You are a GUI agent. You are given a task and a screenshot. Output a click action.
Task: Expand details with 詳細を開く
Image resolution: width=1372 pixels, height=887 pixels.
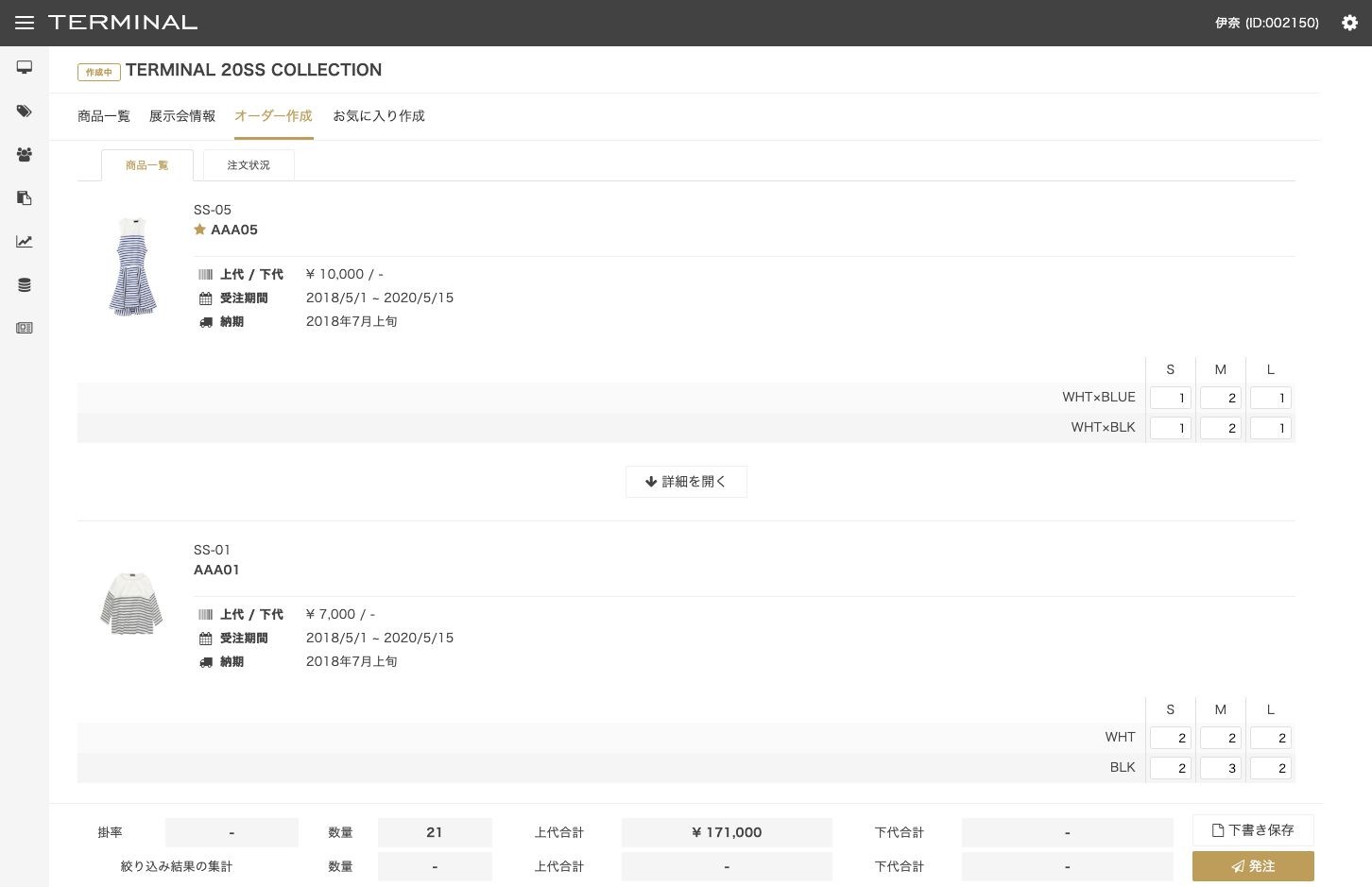pyautogui.click(x=686, y=482)
